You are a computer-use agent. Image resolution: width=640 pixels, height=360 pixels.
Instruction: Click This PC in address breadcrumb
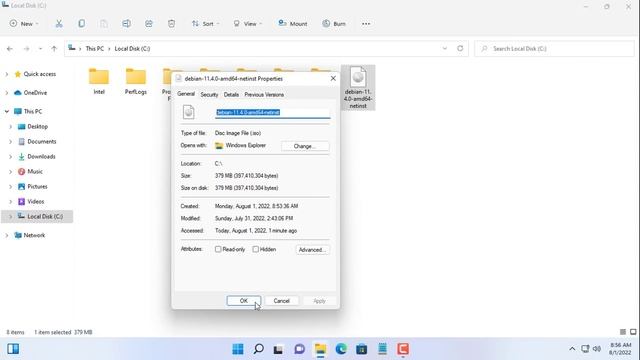click(95, 49)
